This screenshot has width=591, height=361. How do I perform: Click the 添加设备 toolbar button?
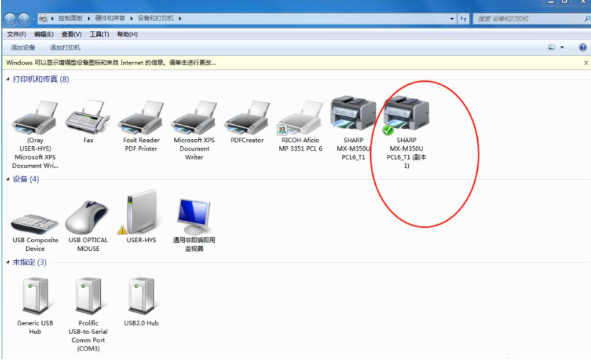(23, 47)
